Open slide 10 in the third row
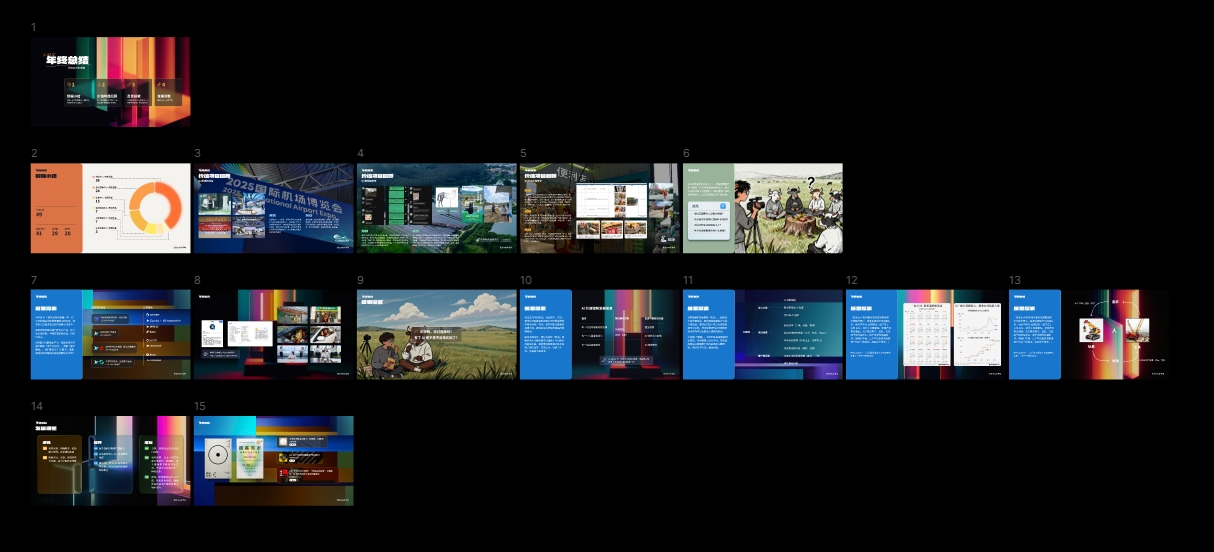The width and height of the screenshot is (1214, 552). 599,334
